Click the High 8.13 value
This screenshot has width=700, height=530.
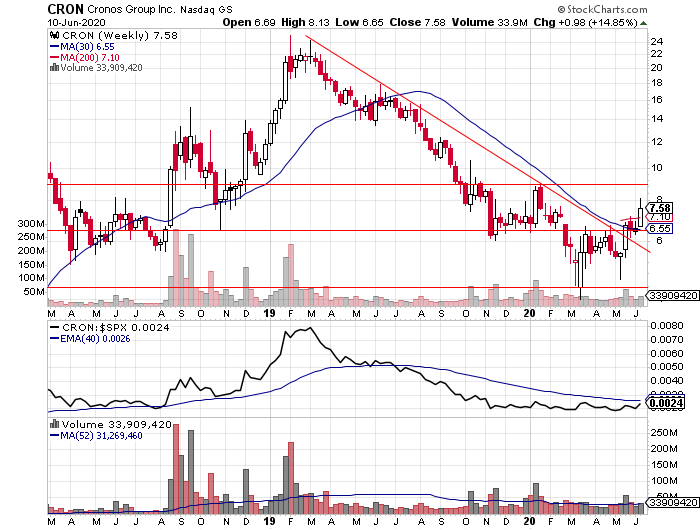pyautogui.click(x=306, y=22)
